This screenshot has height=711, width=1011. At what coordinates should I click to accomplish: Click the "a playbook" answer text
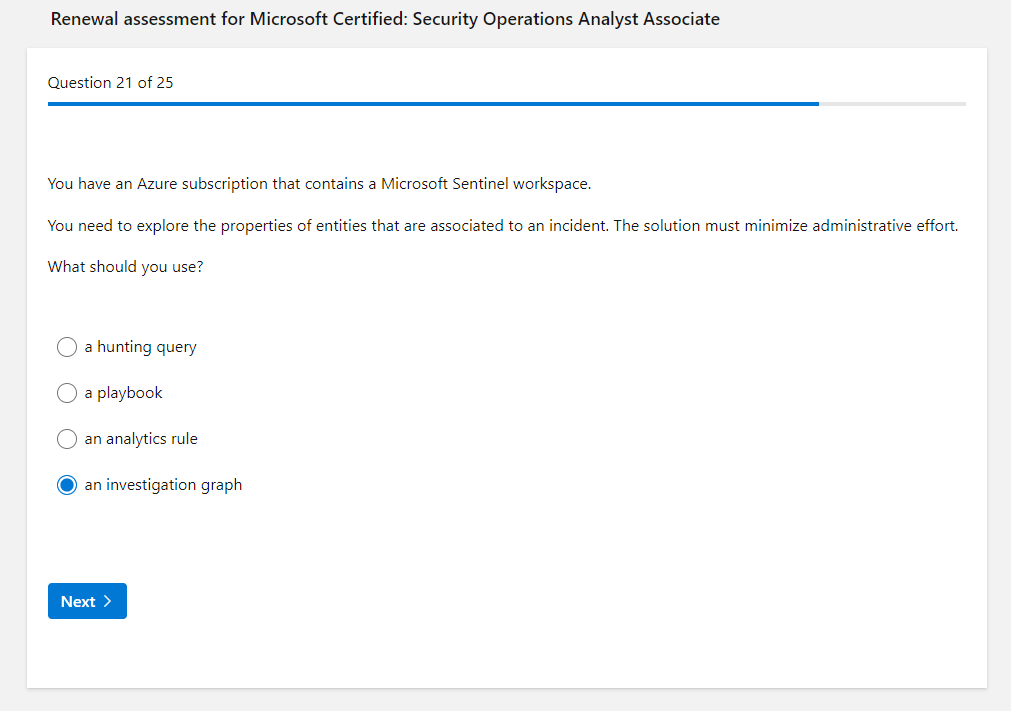pos(123,393)
